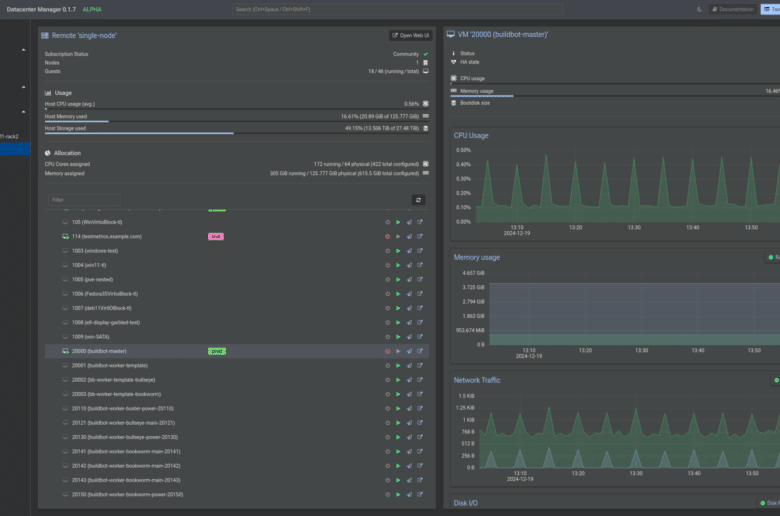Migrate VM 105 (WinVirtioBlock-tl)
The image size is (780, 516).
[409, 222]
